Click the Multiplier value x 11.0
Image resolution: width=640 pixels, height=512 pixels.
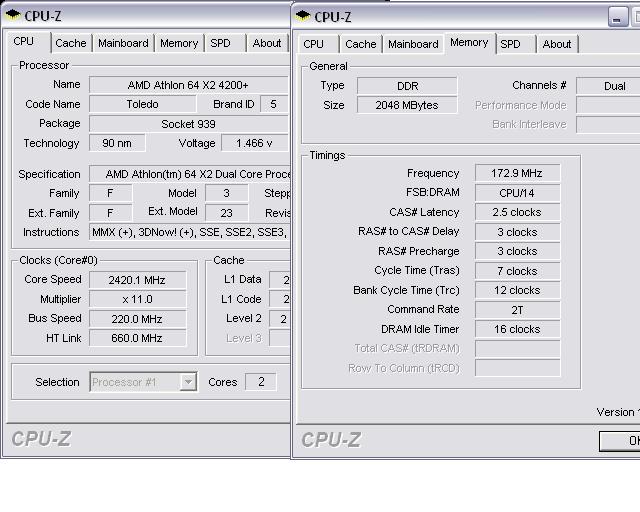(x=138, y=299)
